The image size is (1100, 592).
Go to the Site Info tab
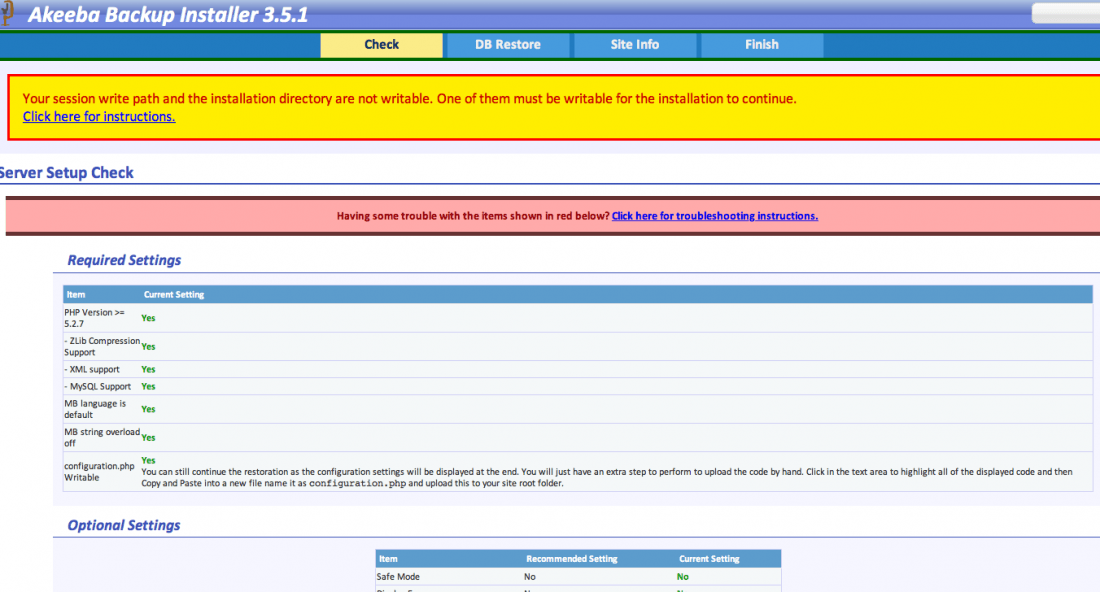pos(635,45)
